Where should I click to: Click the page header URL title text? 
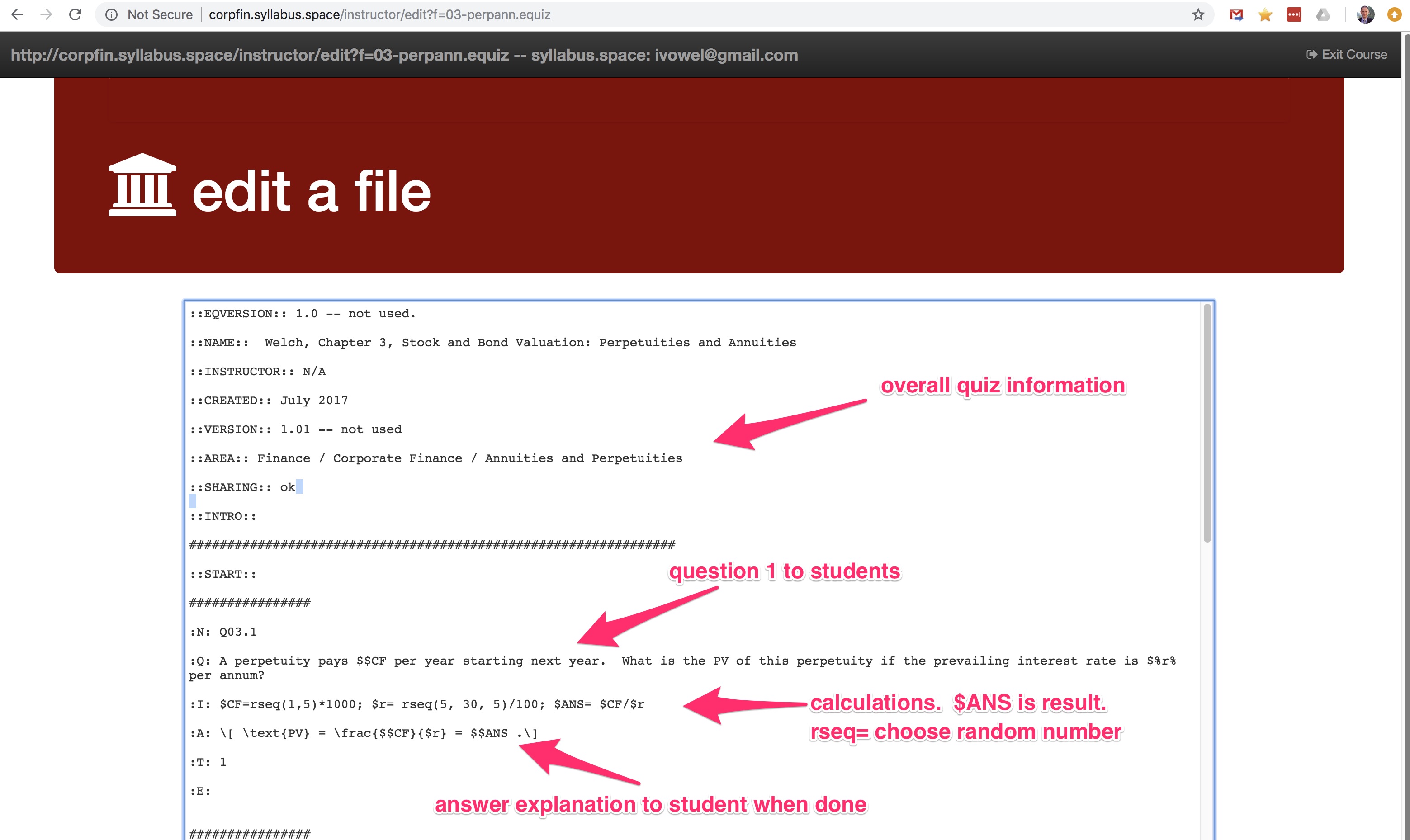point(404,55)
